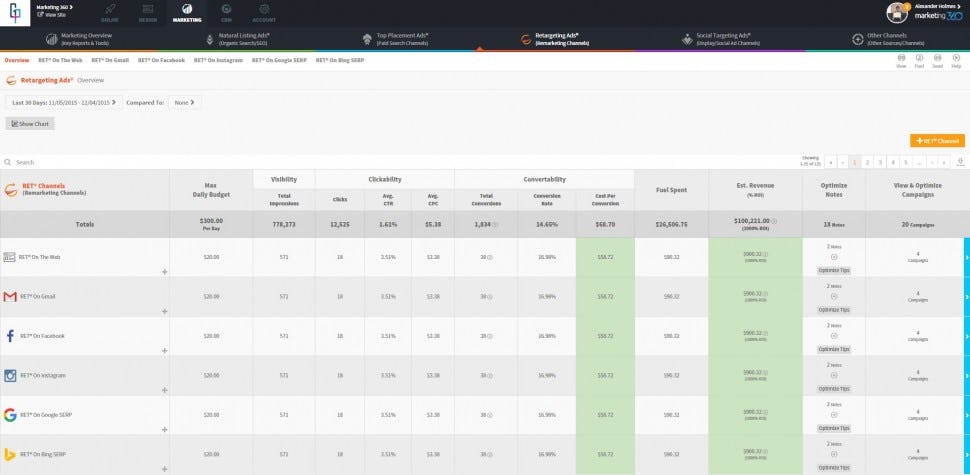
Task: Open the Last 30 Days date range dropdown
Action: point(64,103)
